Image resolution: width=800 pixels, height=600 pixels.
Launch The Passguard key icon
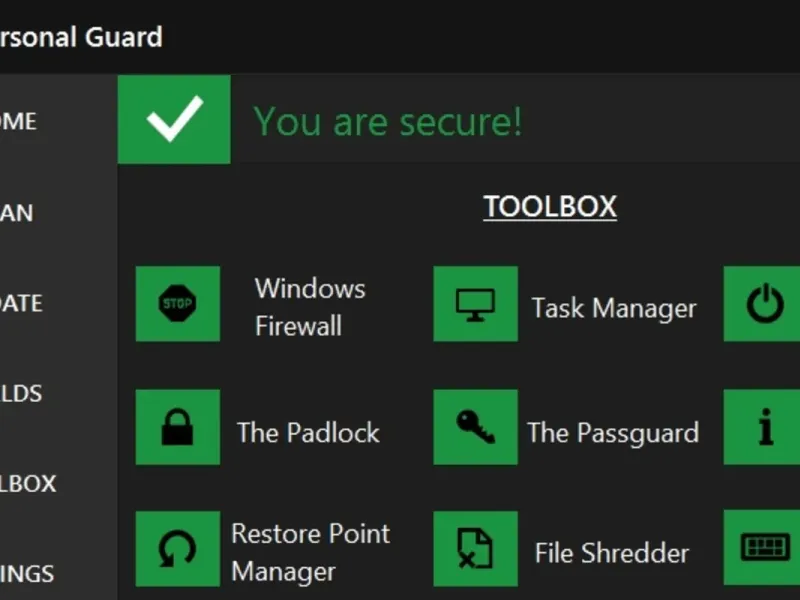click(475, 427)
